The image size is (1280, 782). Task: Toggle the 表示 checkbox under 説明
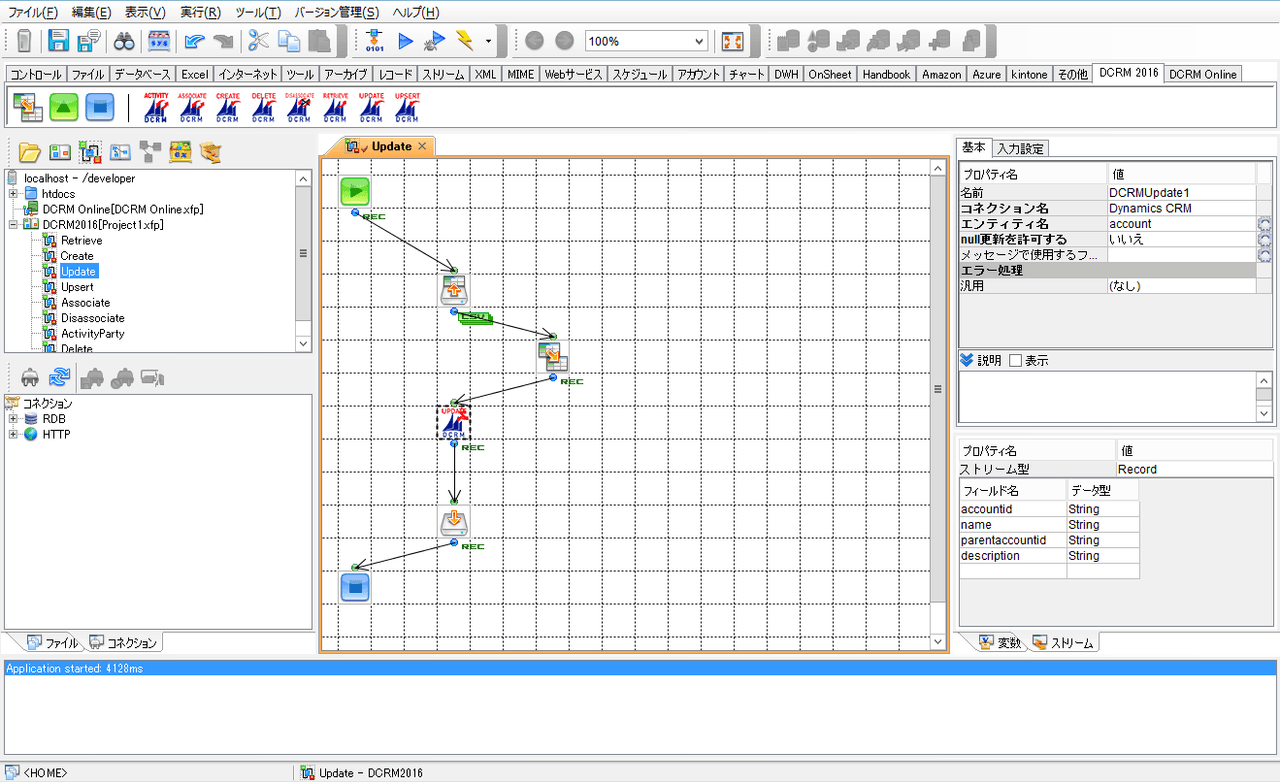pos(1016,360)
